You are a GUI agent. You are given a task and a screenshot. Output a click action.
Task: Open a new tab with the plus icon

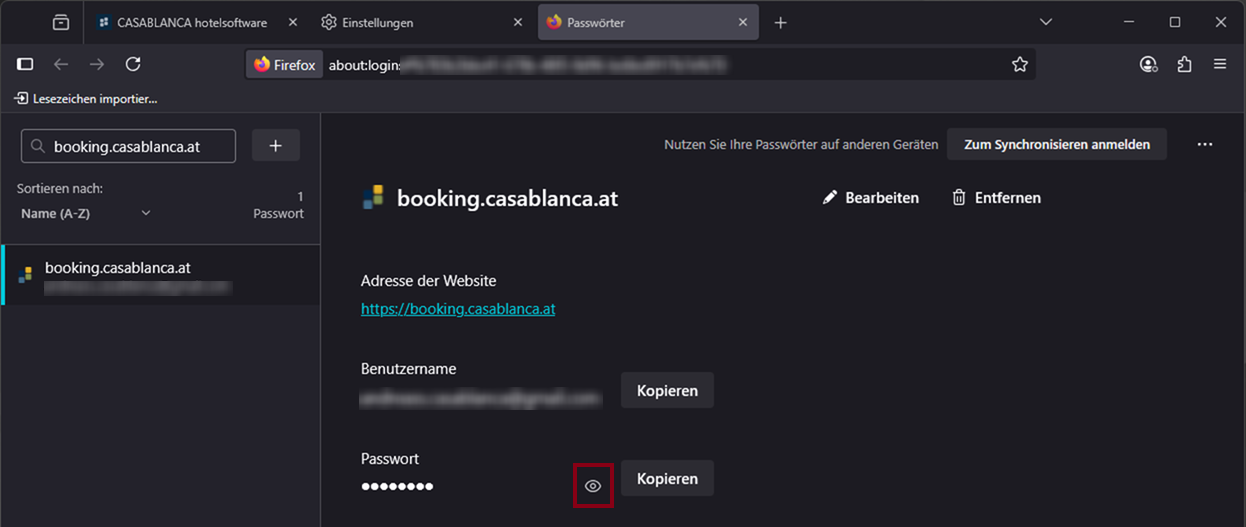tap(781, 22)
